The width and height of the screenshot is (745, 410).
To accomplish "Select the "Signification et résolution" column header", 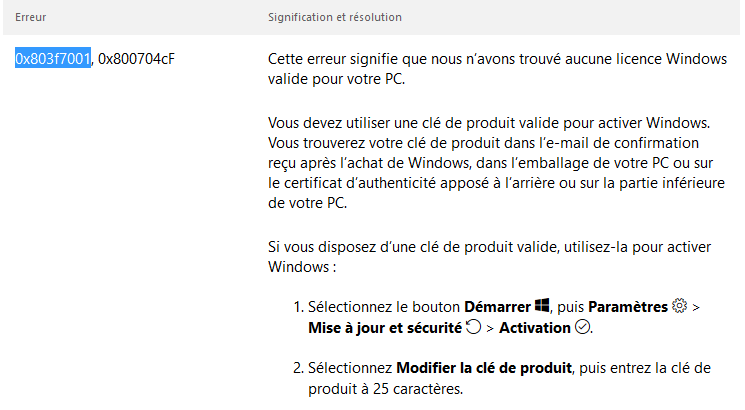I will coord(336,18).
